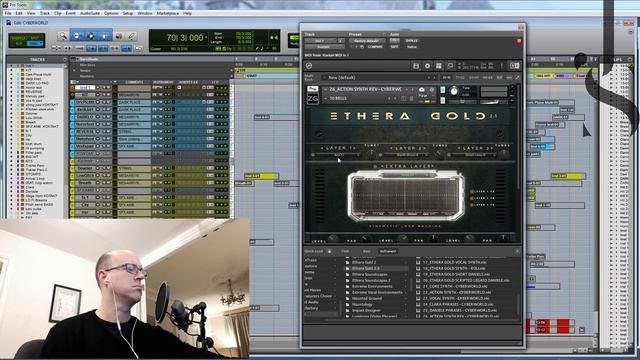This screenshot has width=640, height=360.
Task: Open the Track menu
Action: [x=44, y=13]
